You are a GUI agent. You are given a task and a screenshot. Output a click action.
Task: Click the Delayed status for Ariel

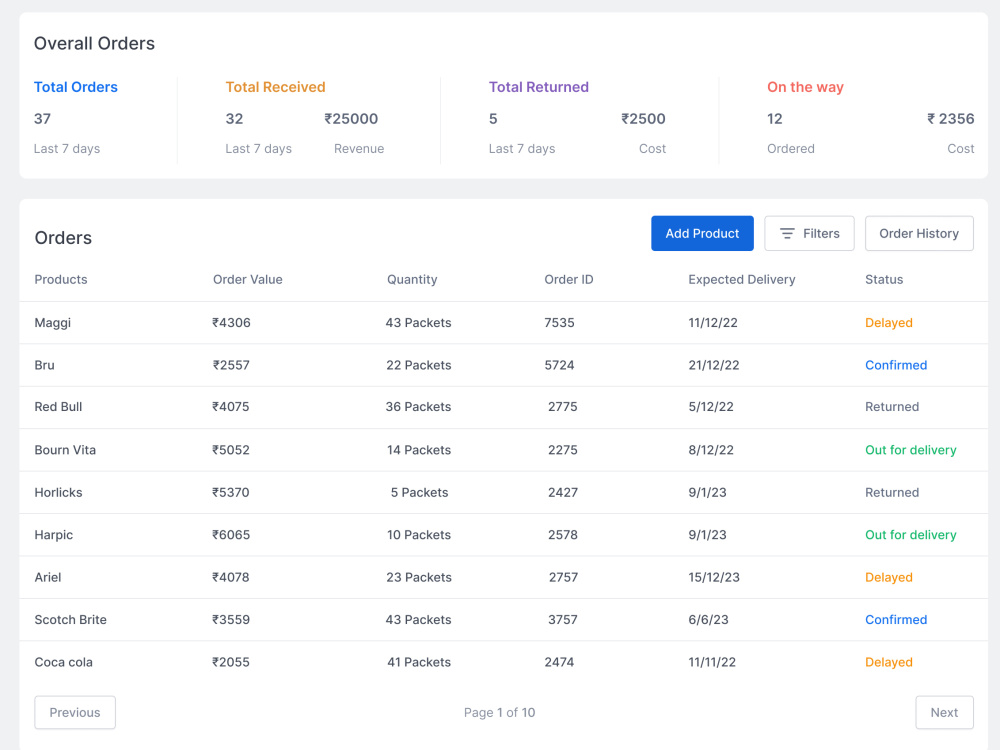coord(888,577)
